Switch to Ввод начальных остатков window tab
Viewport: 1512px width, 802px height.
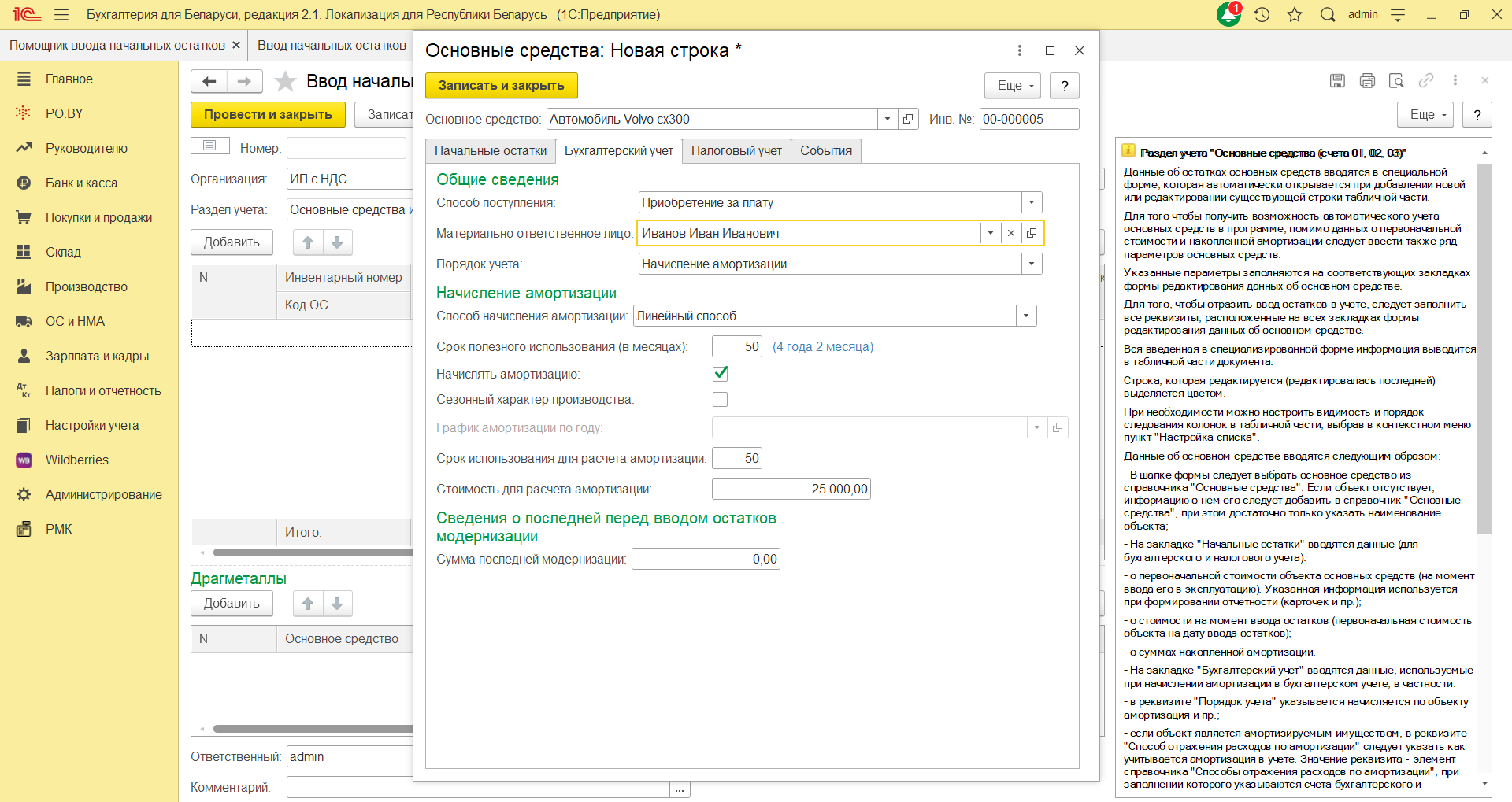[x=332, y=46]
